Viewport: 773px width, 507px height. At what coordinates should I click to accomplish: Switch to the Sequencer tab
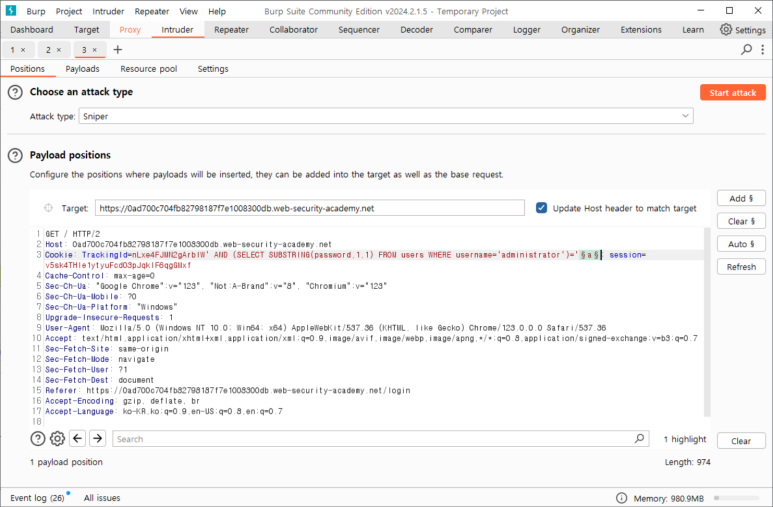click(x=359, y=30)
